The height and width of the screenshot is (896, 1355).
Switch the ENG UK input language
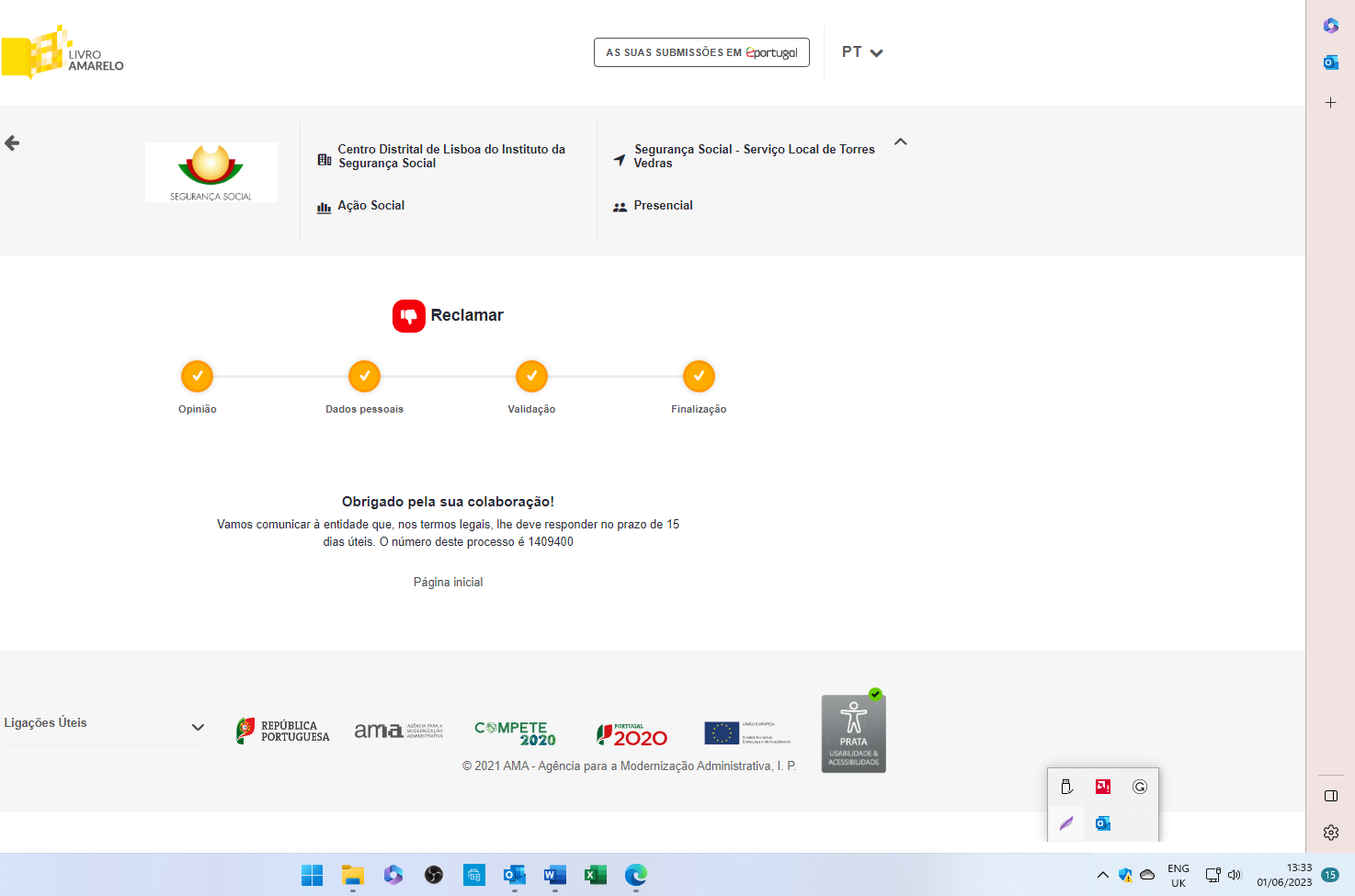point(1179,875)
